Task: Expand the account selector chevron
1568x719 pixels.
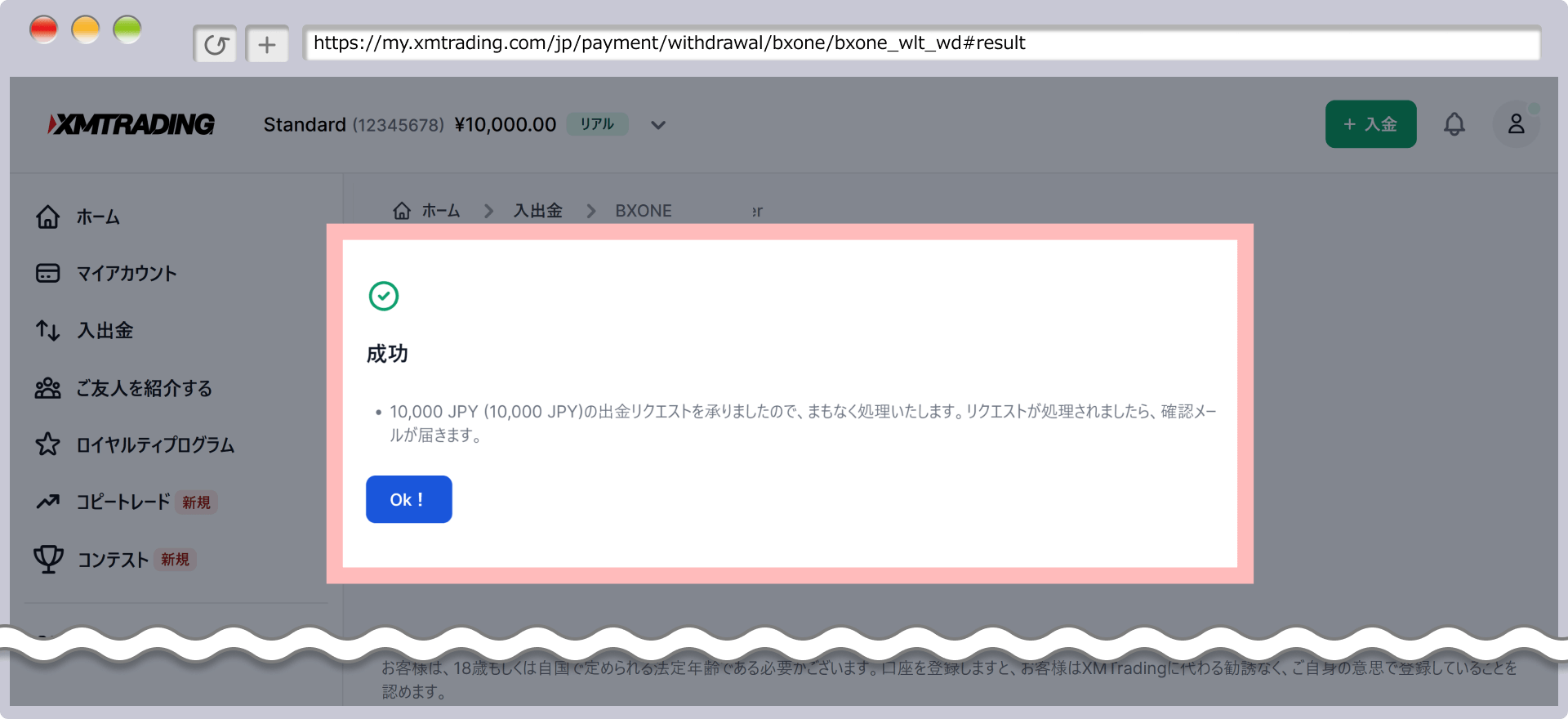Action: 658,125
